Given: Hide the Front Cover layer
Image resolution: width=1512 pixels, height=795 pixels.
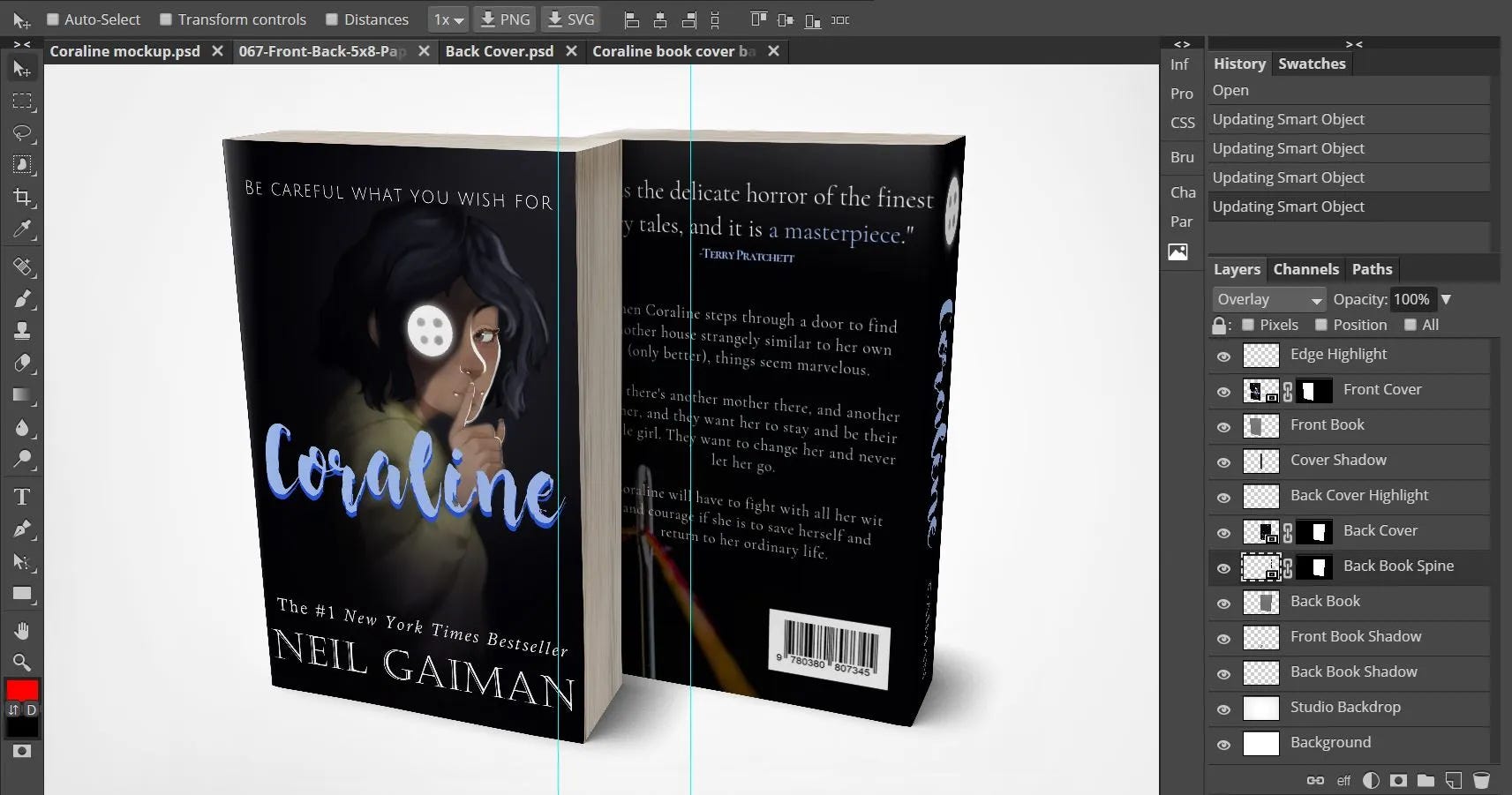Looking at the screenshot, I should point(1223,392).
